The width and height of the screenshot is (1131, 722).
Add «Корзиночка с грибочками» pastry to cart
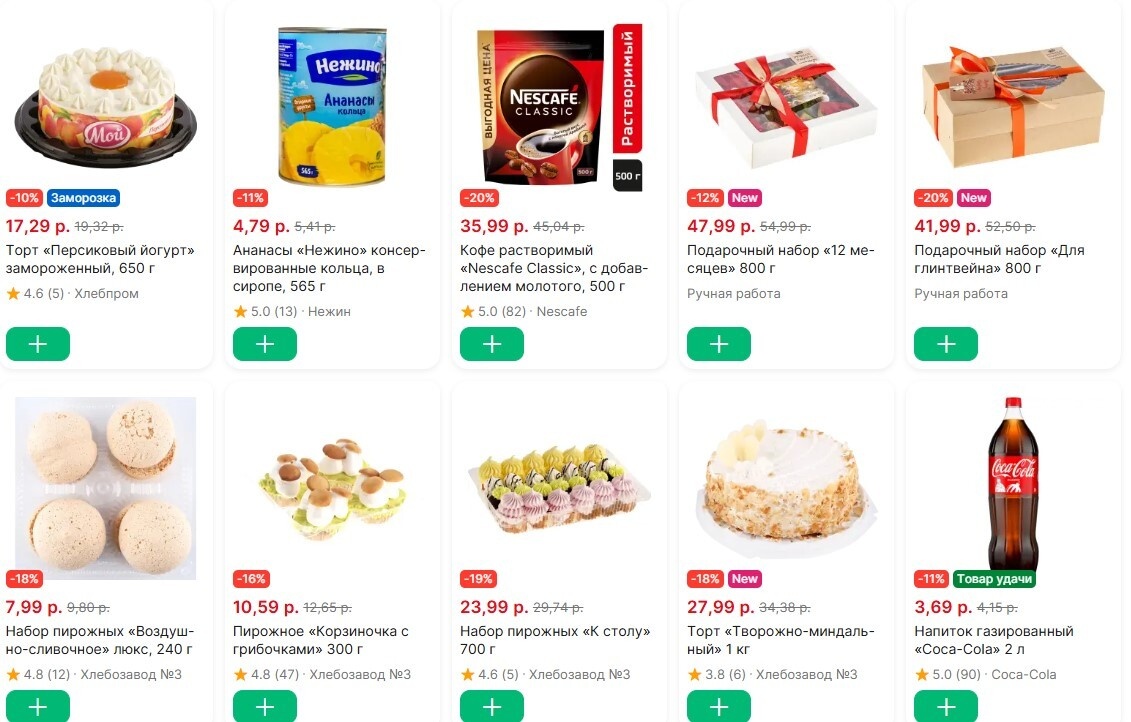coord(265,706)
